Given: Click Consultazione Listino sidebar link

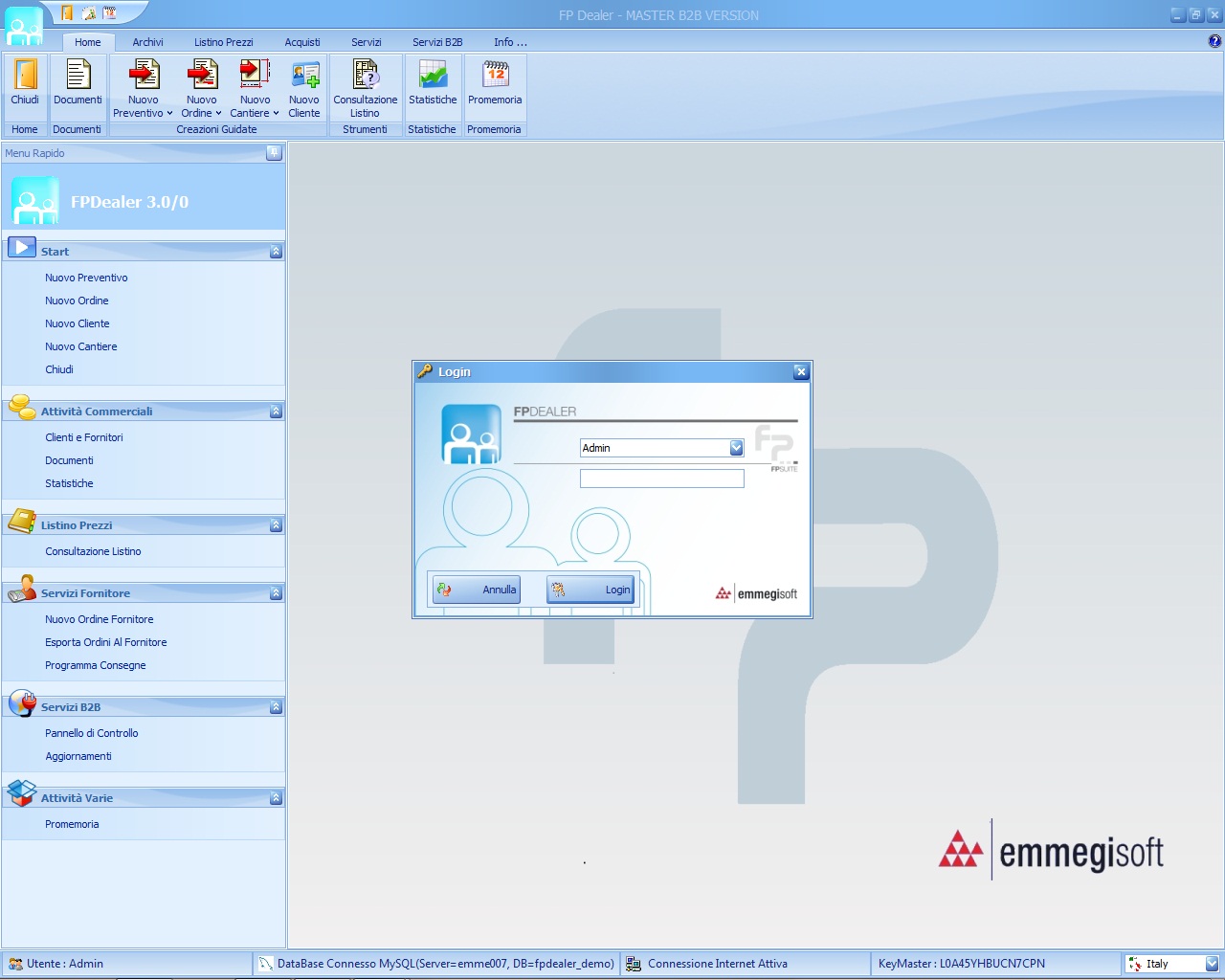Looking at the screenshot, I should (93, 551).
